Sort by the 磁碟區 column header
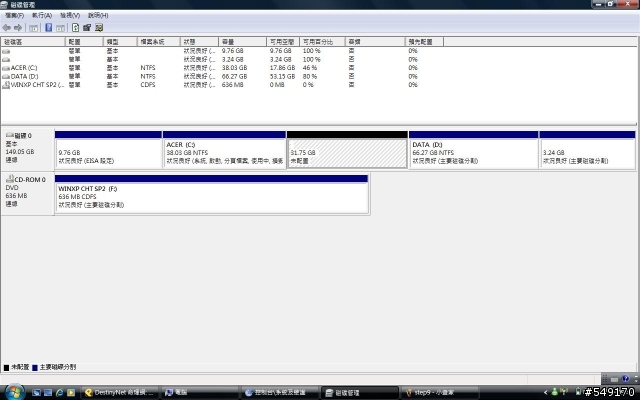640x400 pixels. (33, 42)
